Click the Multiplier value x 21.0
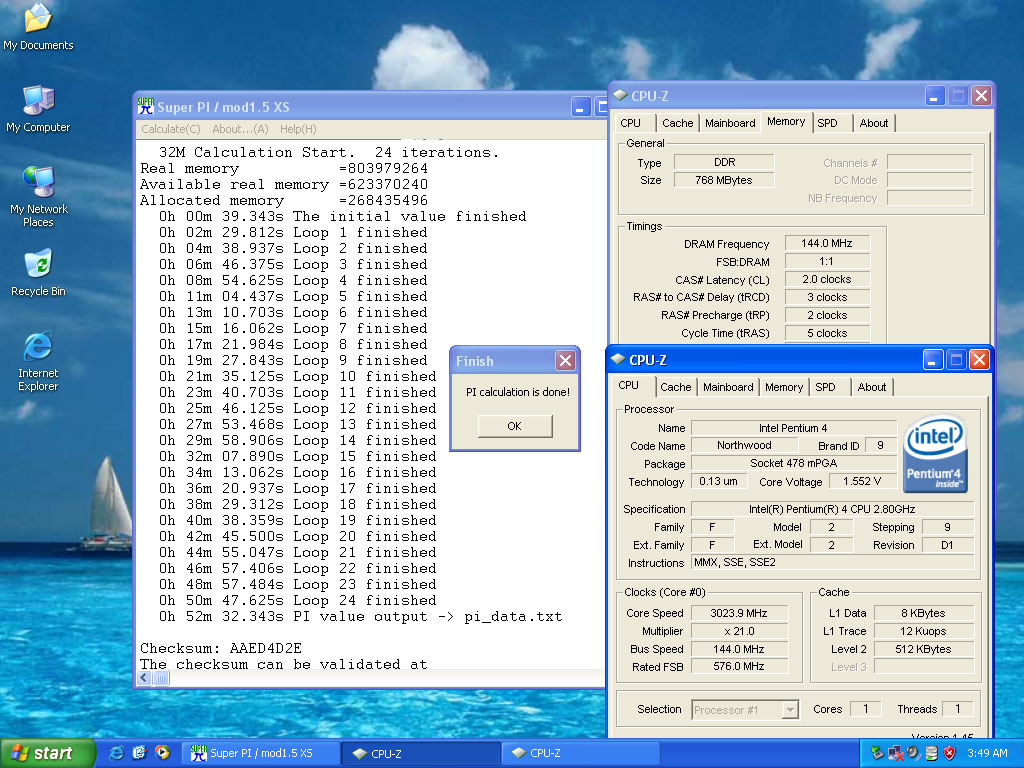Image resolution: width=1024 pixels, height=768 pixels. (x=739, y=631)
